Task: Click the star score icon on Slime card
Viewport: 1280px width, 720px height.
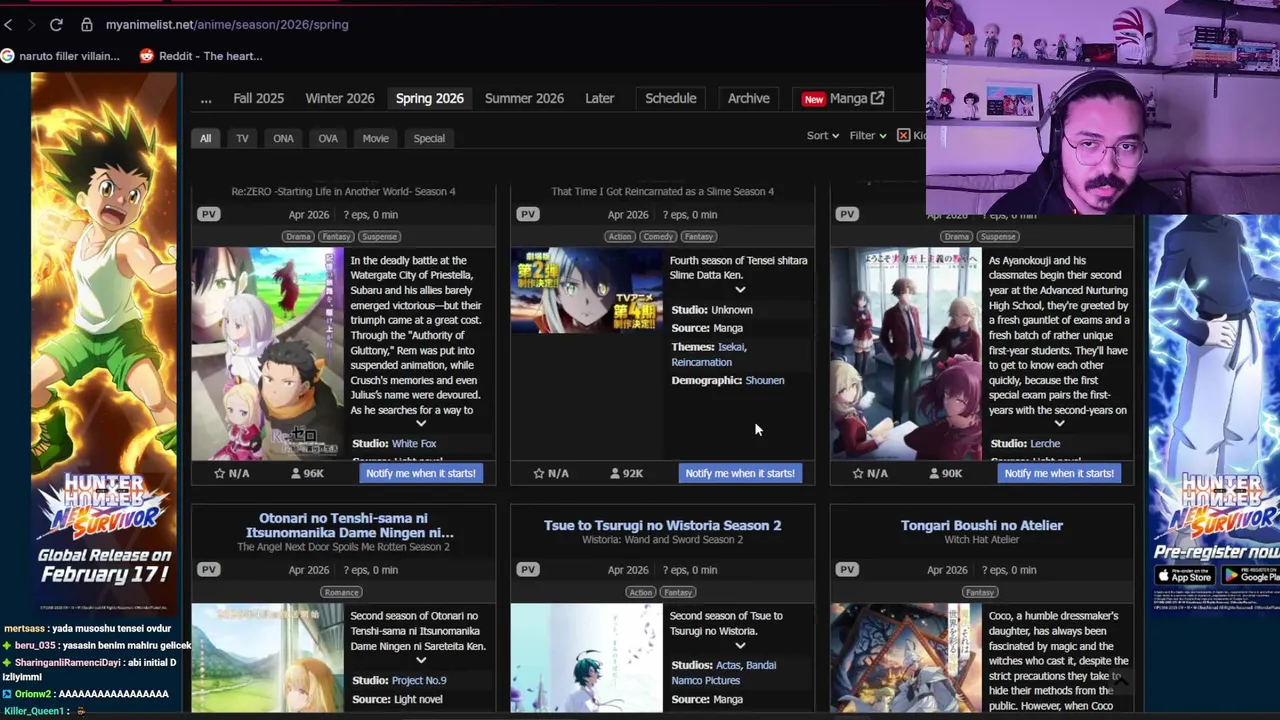Action: point(539,473)
